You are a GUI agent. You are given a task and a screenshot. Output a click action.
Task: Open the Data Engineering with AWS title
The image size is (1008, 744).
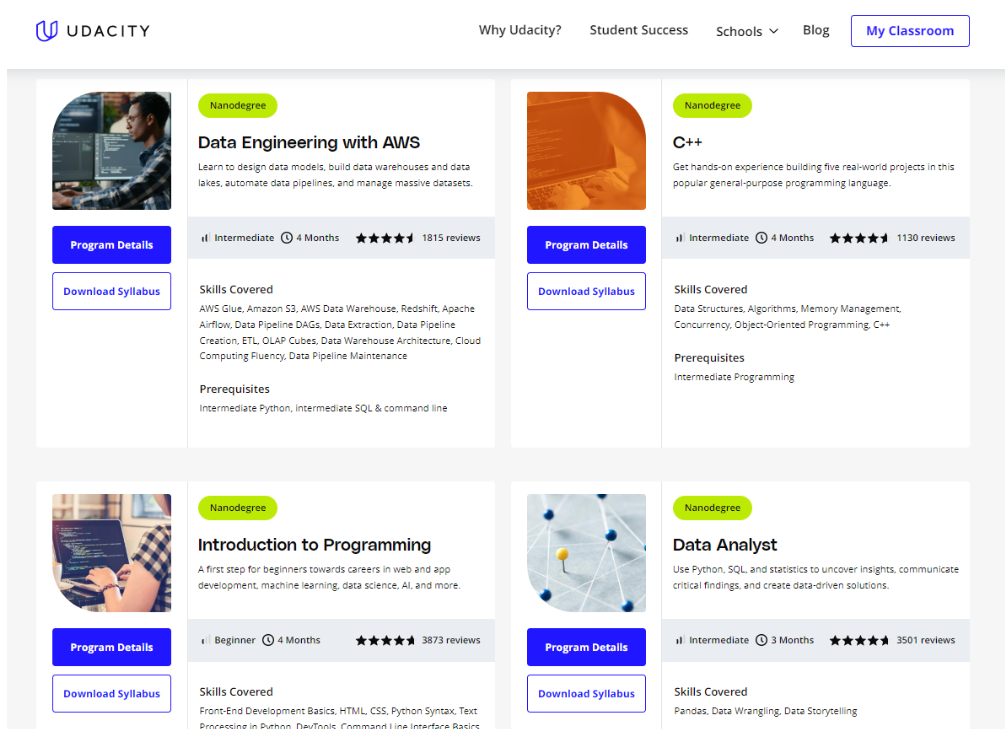(x=309, y=142)
